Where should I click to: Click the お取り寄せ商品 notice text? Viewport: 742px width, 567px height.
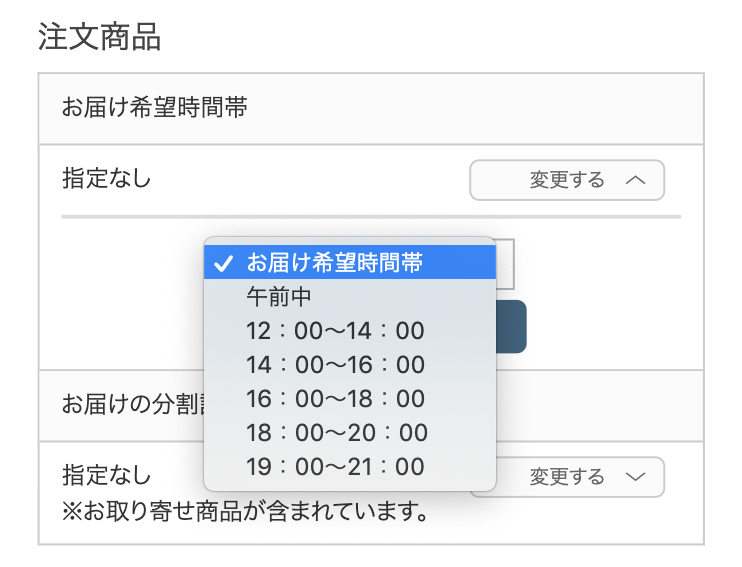click(x=245, y=512)
